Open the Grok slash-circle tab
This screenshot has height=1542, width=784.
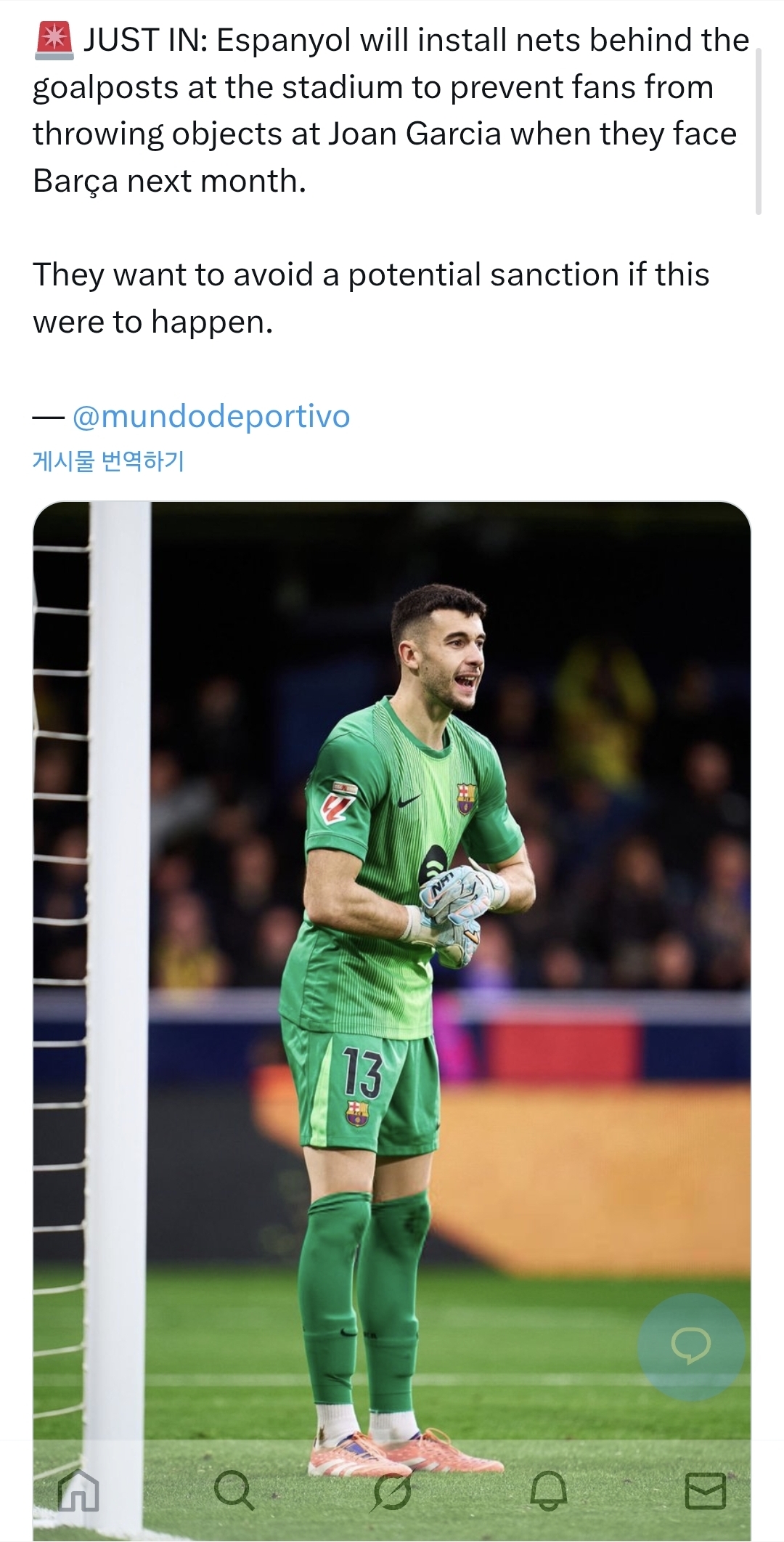(392, 1491)
